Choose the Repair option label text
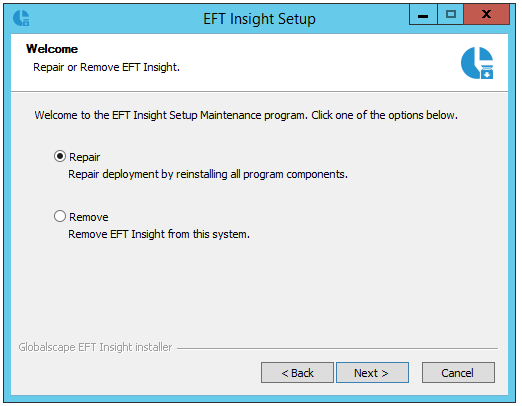This screenshot has height=406, width=522. tap(84, 157)
